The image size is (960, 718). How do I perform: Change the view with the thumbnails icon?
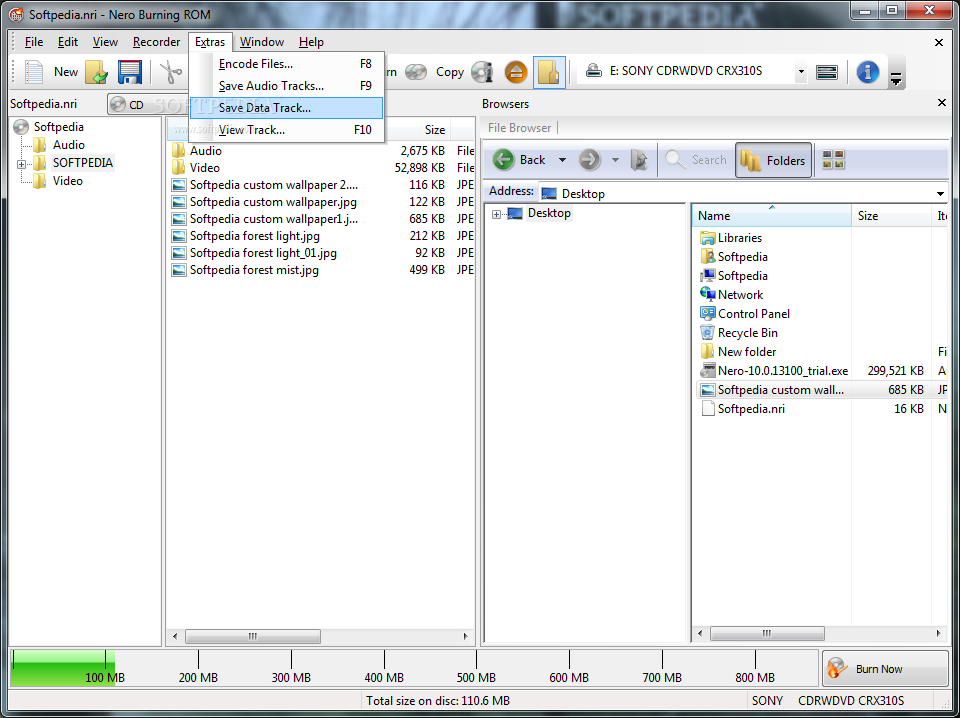coord(833,160)
